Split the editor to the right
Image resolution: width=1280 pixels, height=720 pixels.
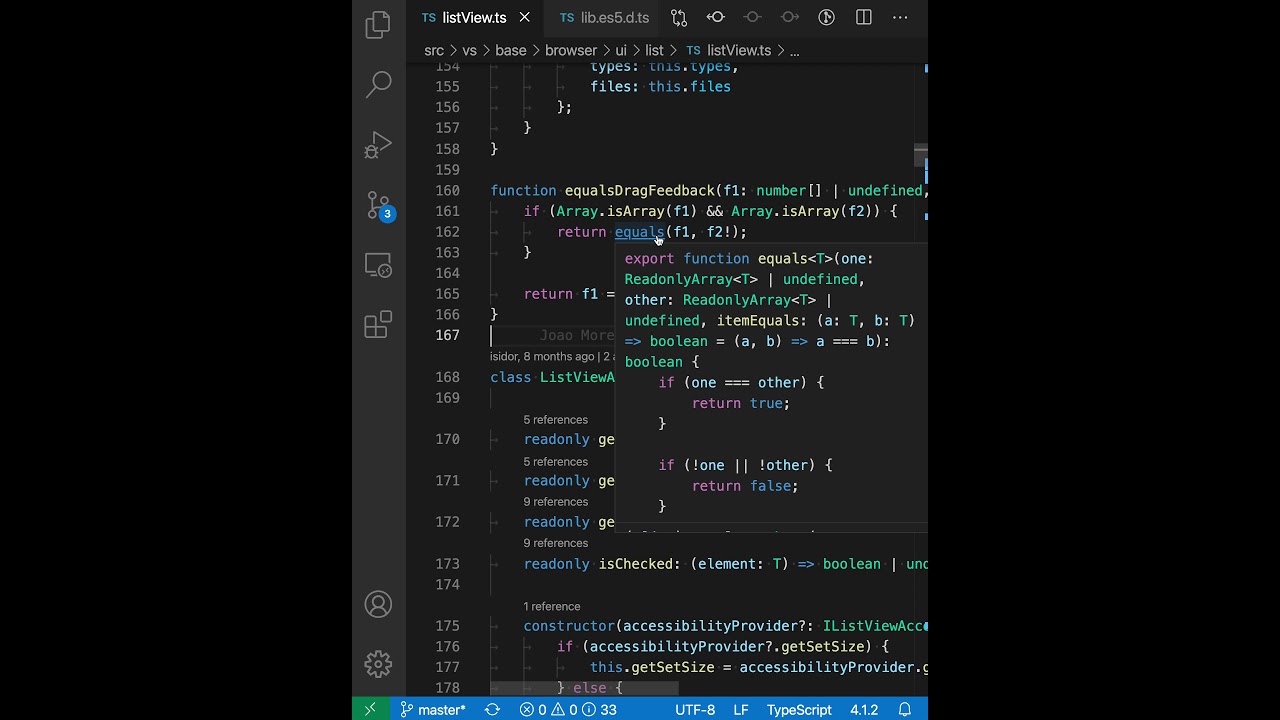click(x=863, y=17)
